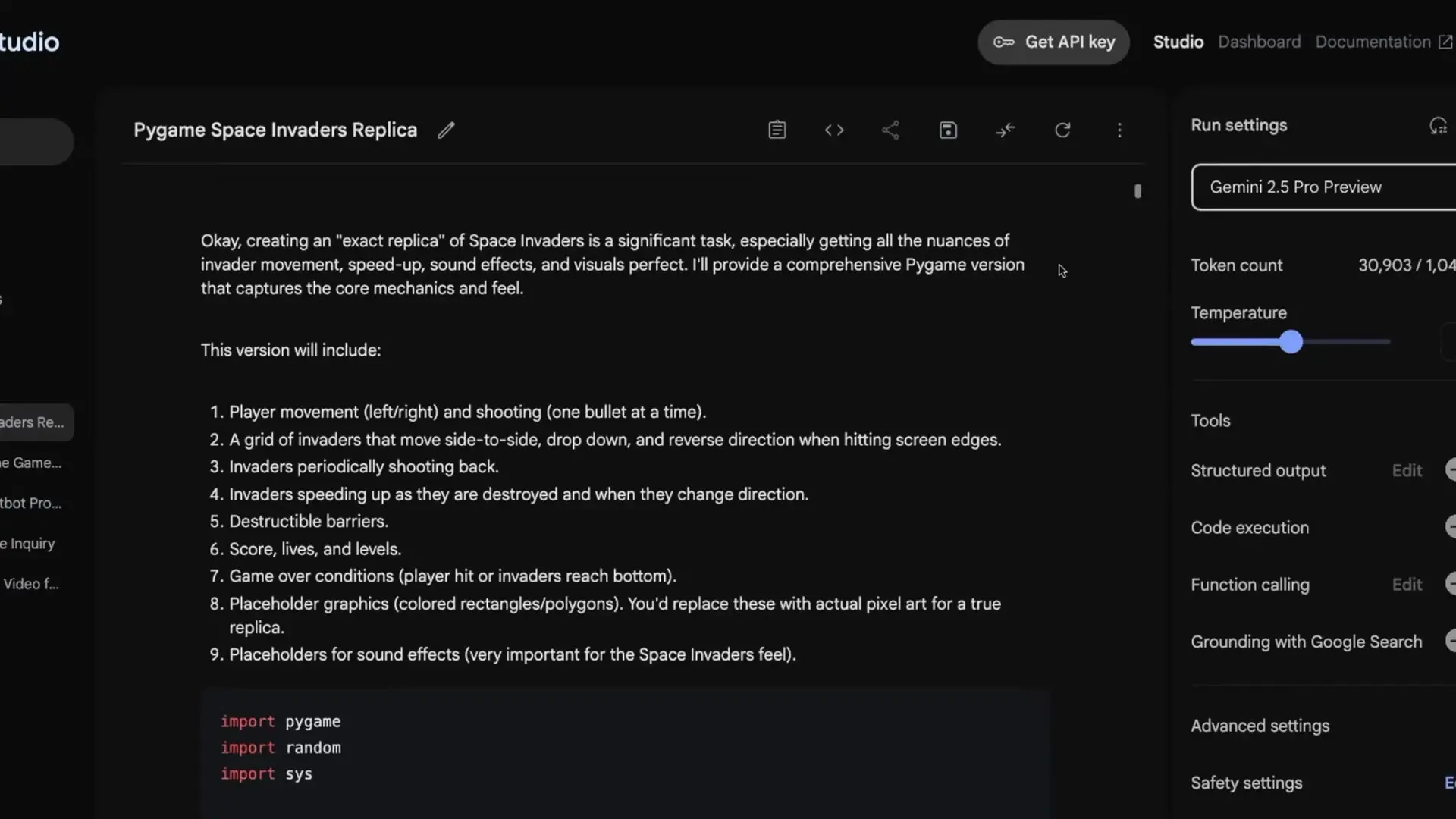Open the Dashboard tab
Viewport: 1456px width, 819px height.
pos(1260,42)
